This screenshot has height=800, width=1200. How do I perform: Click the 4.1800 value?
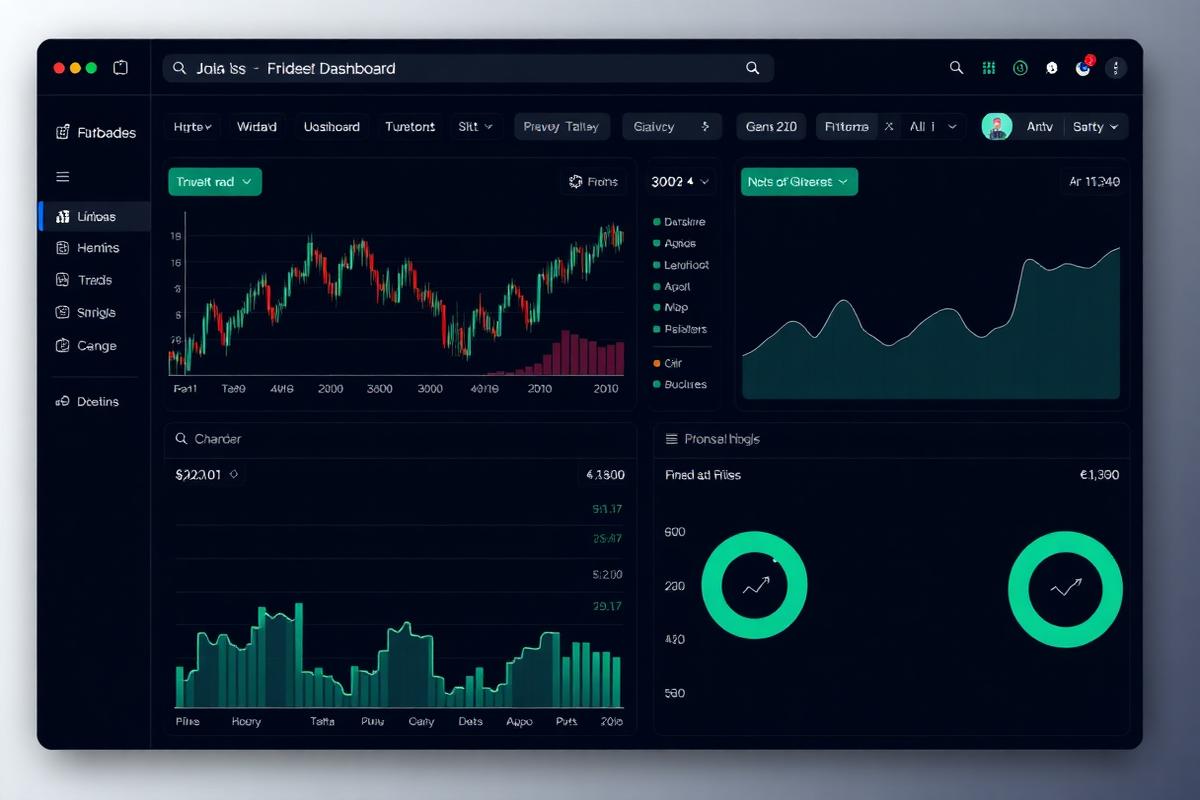(x=605, y=475)
